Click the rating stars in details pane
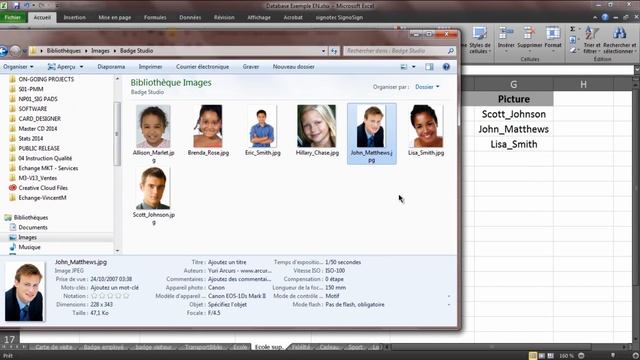This screenshot has height=360, width=640. tap(110, 296)
